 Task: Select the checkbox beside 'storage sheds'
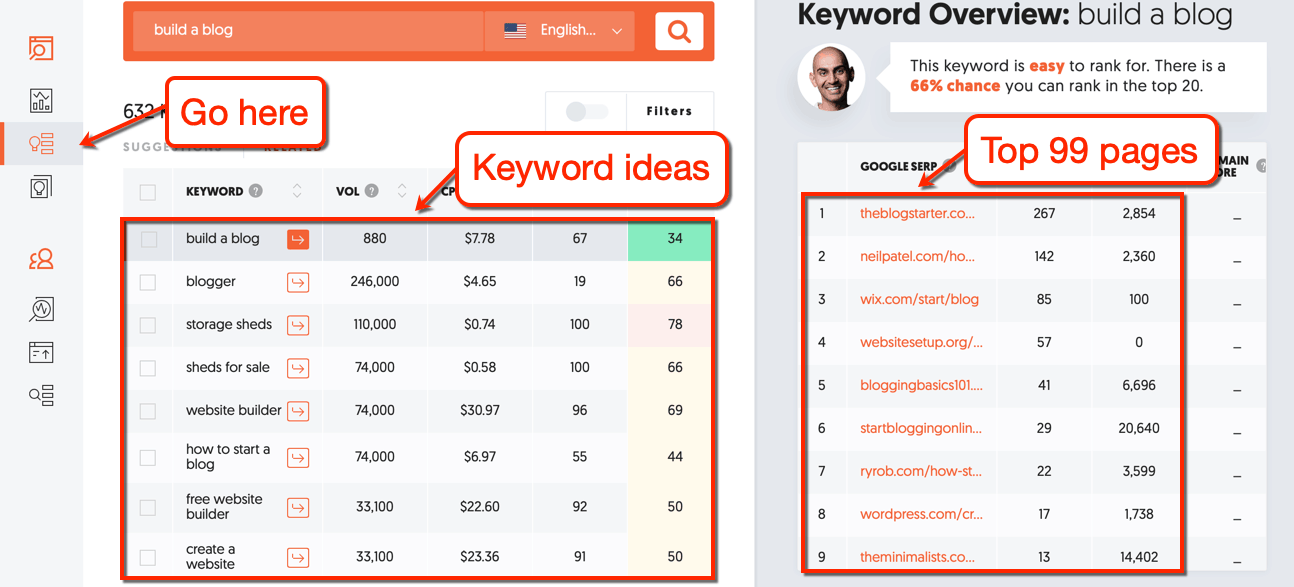tap(148, 324)
